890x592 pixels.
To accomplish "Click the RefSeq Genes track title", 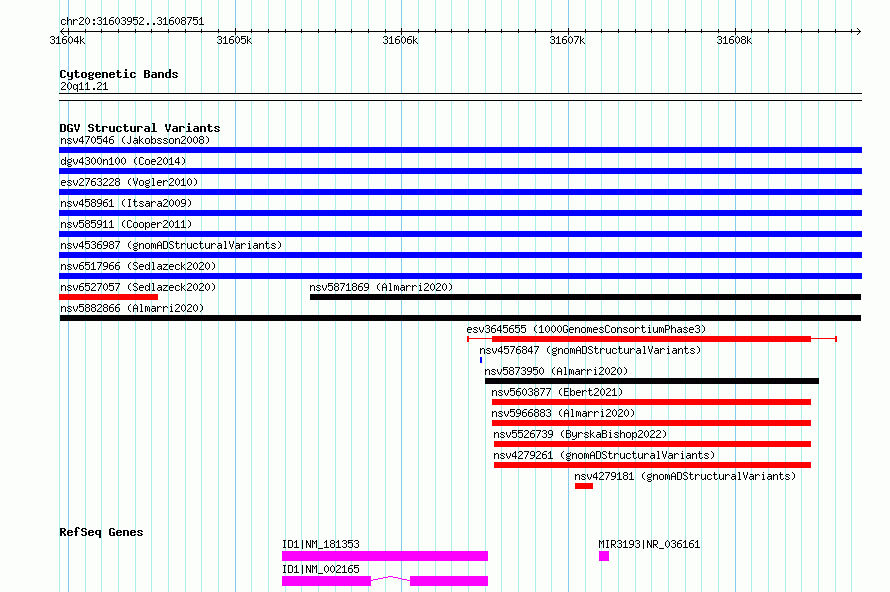I will pos(101,532).
